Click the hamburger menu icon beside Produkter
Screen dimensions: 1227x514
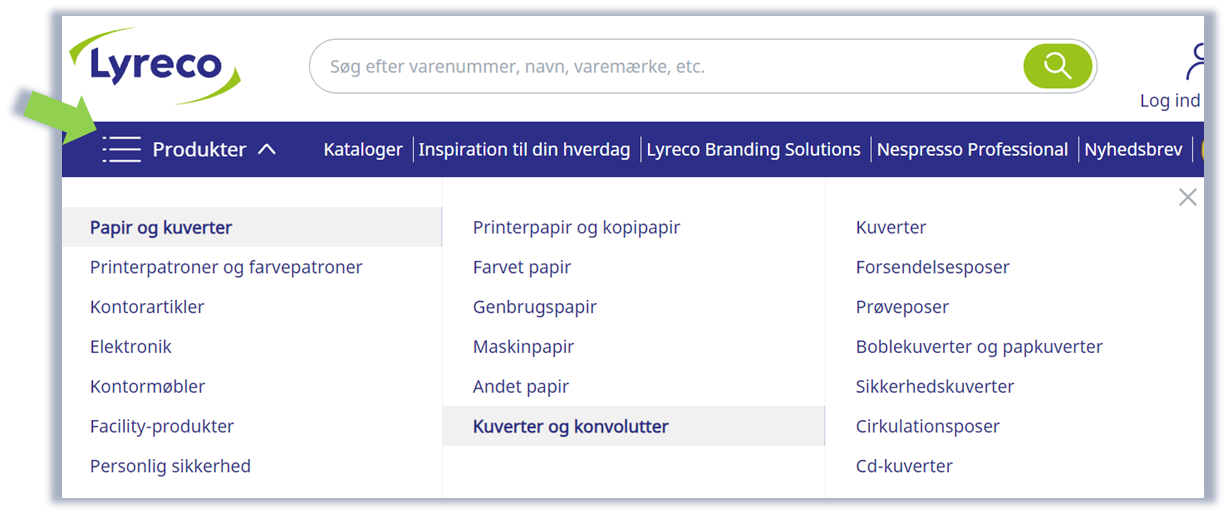pyautogui.click(x=121, y=149)
